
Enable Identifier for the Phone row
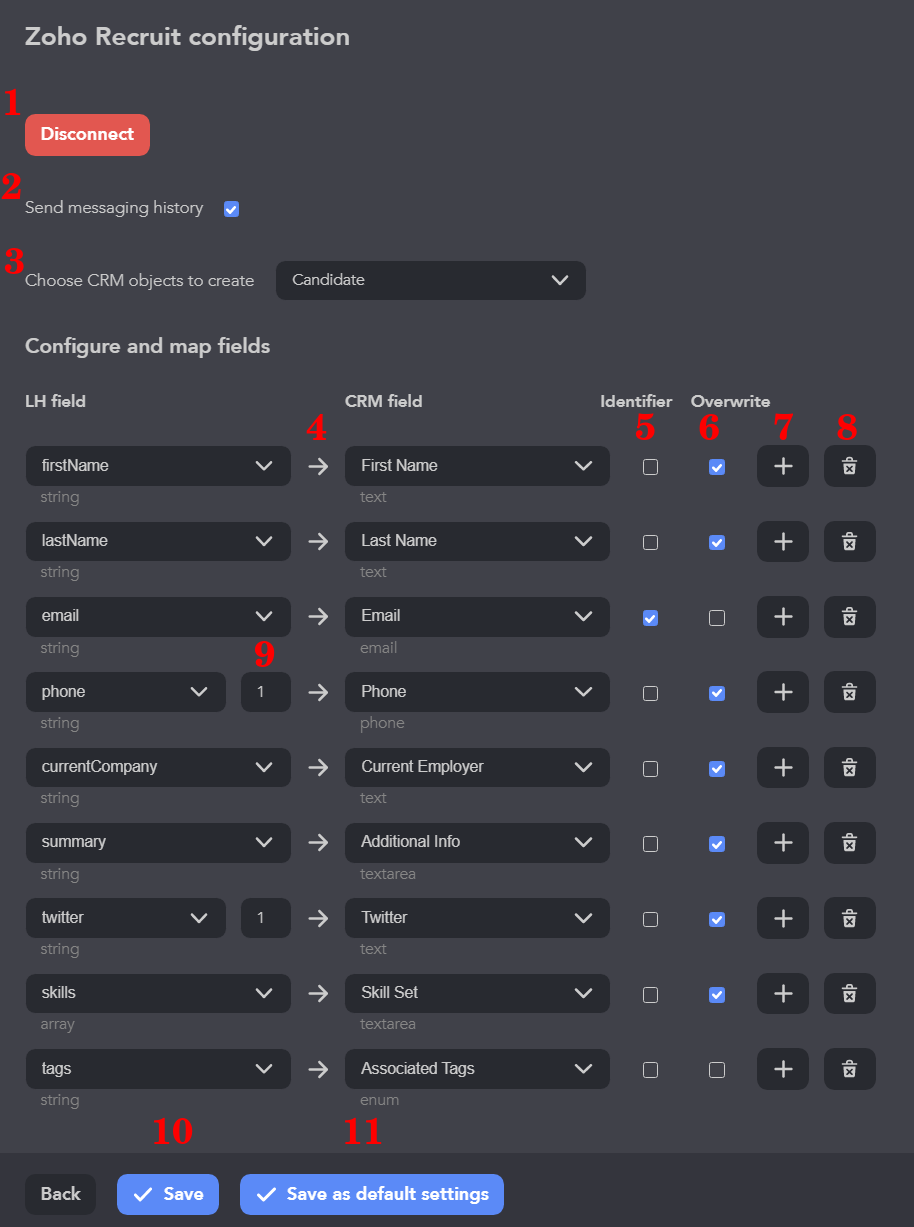[x=650, y=693]
